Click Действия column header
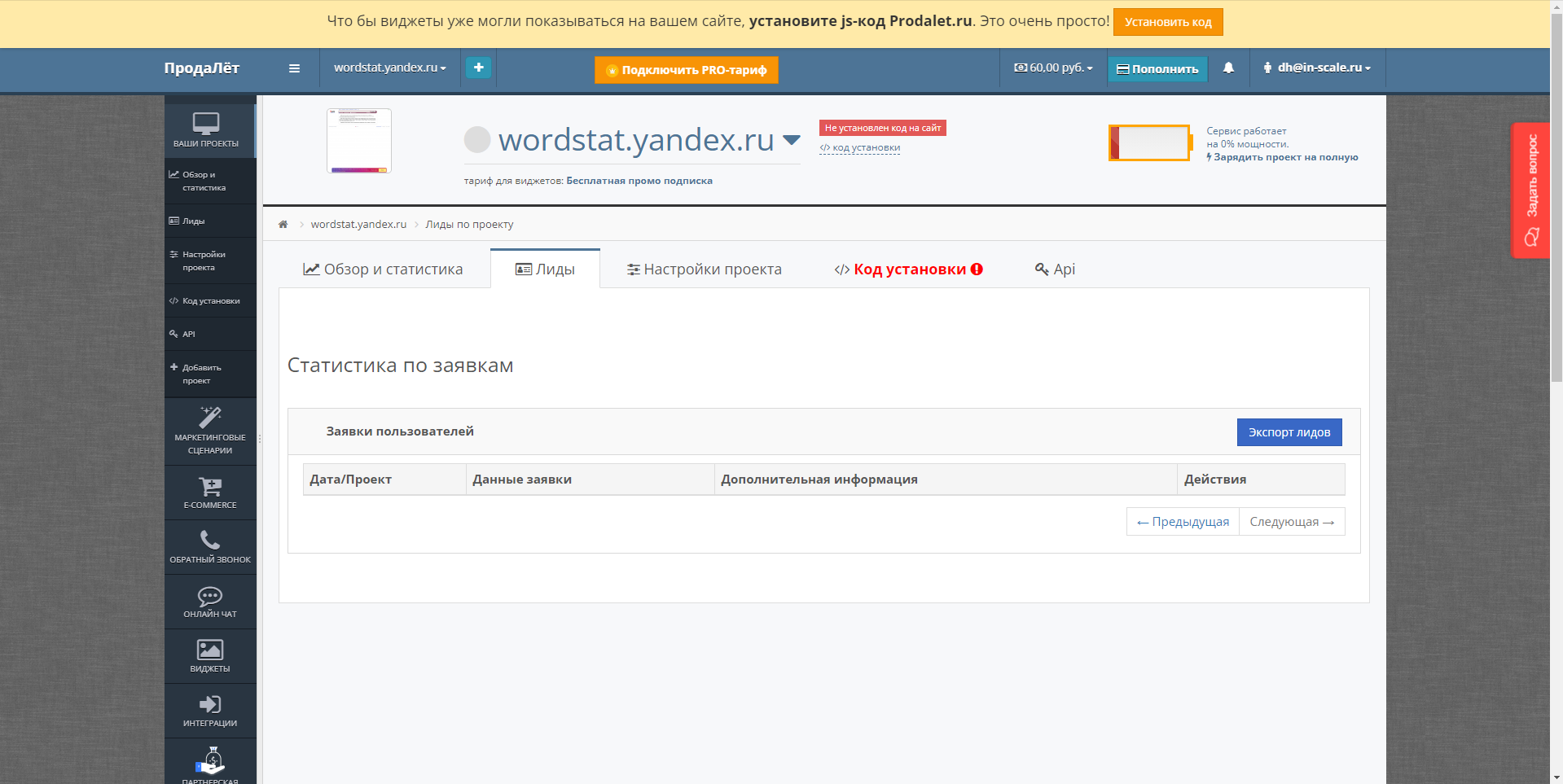Viewport: 1563px width, 784px height. (x=1261, y=480)
